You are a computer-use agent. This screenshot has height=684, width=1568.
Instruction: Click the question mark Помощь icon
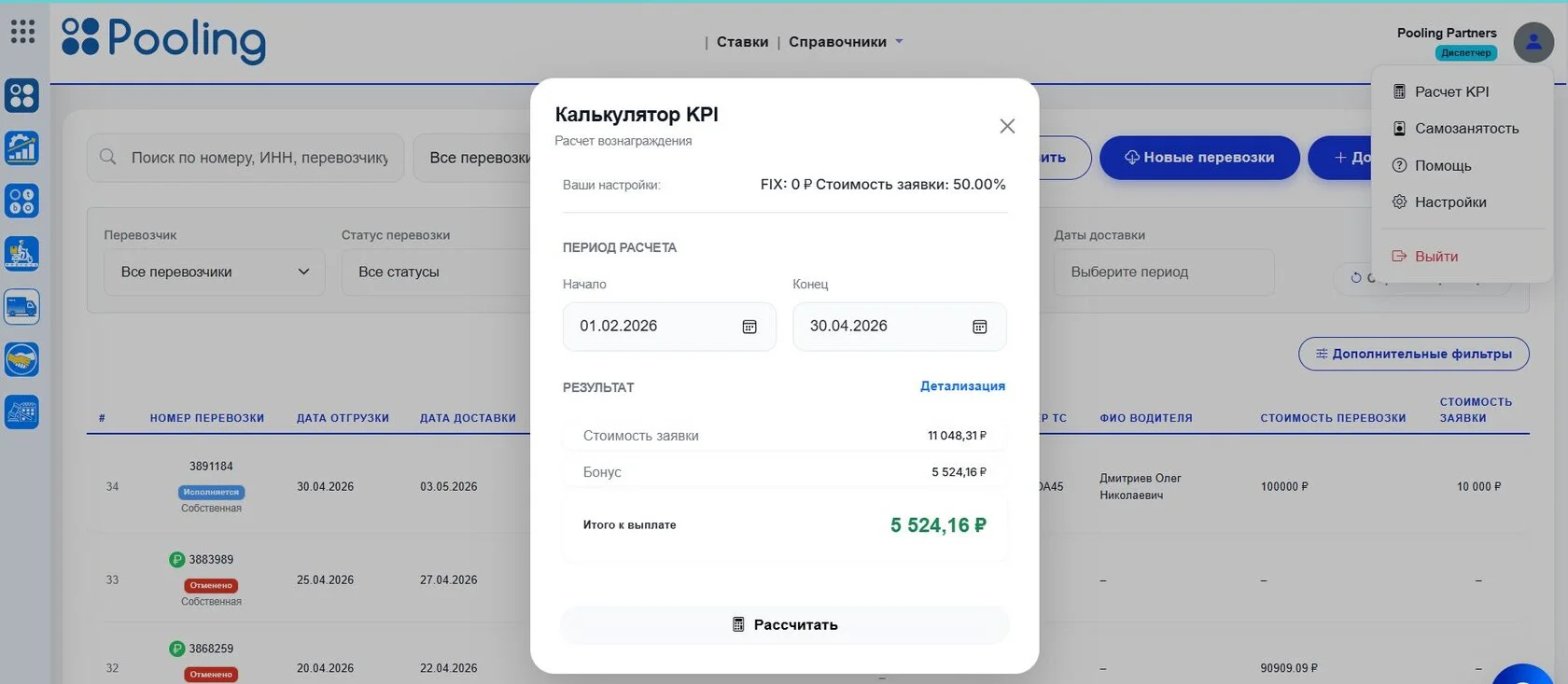(x=1399, y=165)
